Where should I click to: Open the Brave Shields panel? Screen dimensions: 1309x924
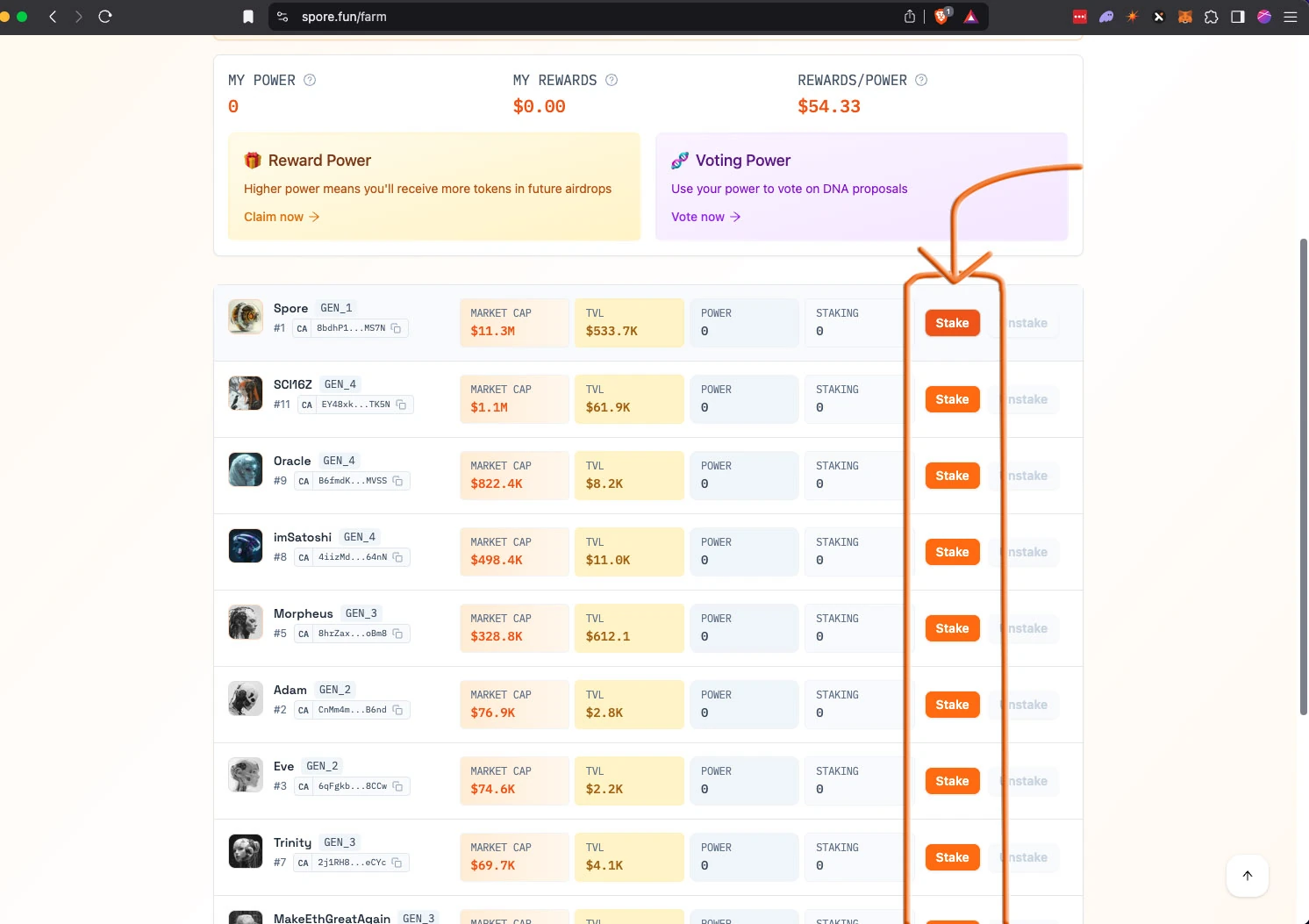coord(942,16)
